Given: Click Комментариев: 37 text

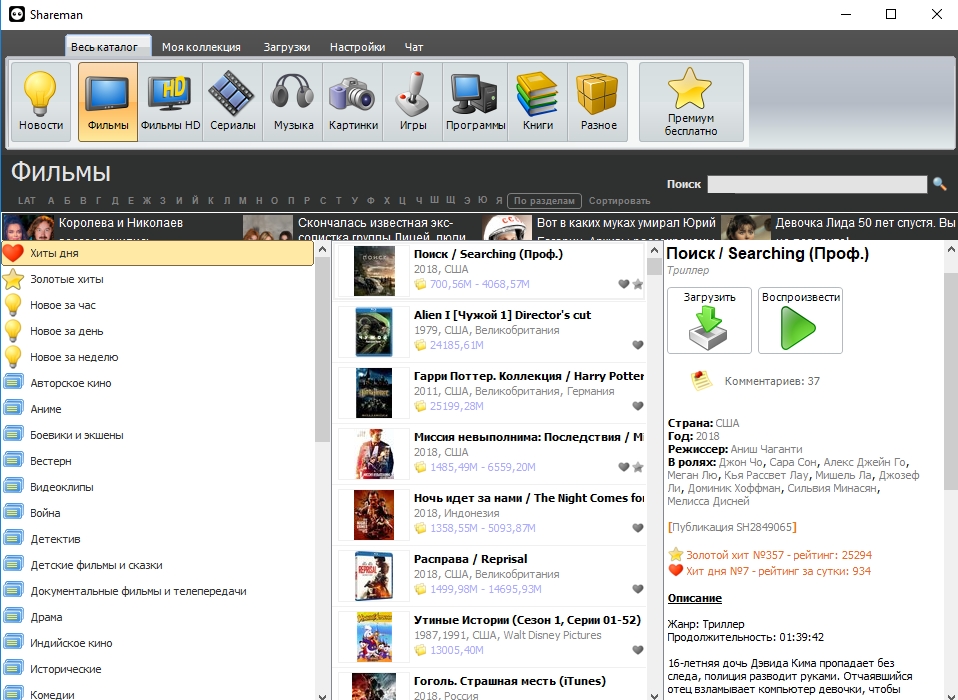Looking at the screenshot, I should pyautogui.click(x=772, y=381).
